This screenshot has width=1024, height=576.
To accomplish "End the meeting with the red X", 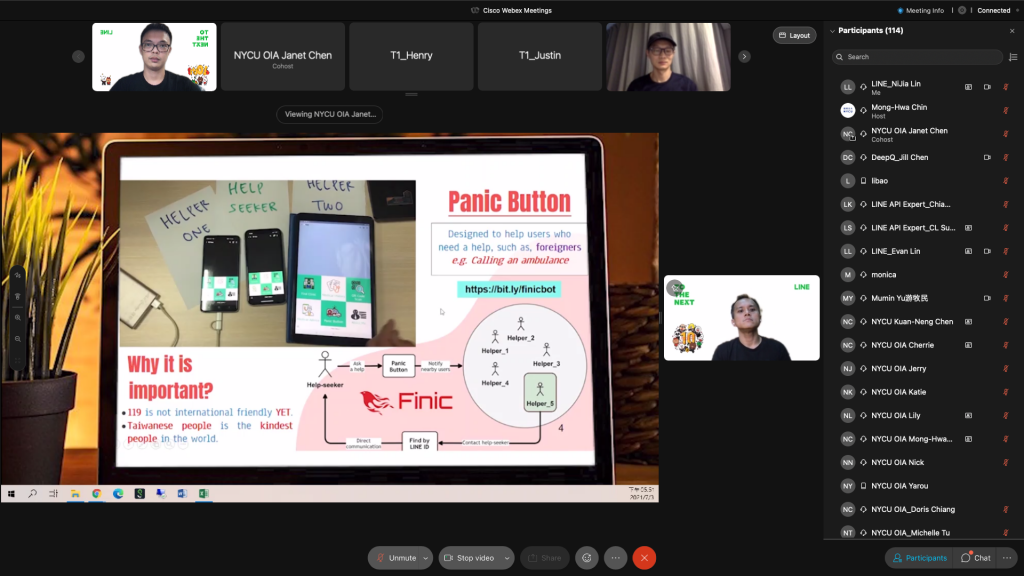I will pos(644,558).
